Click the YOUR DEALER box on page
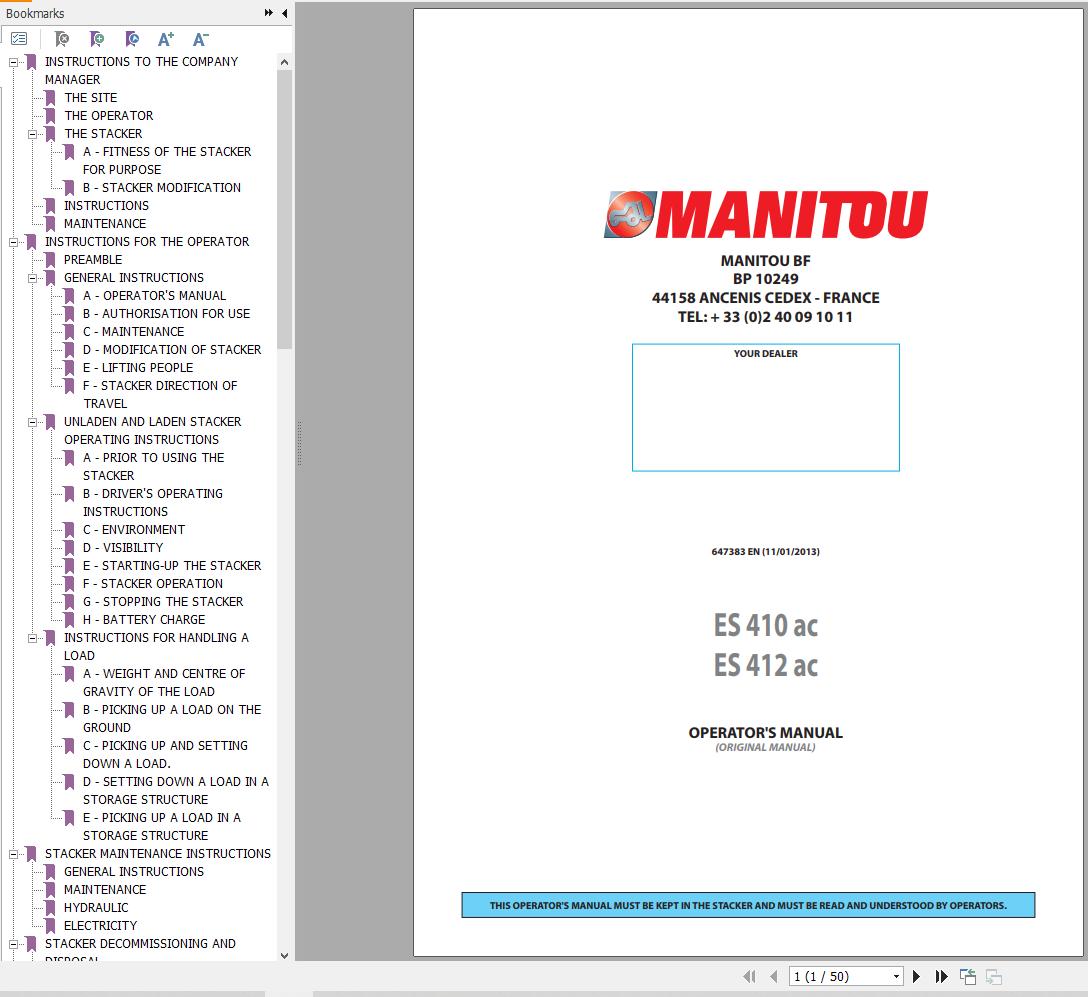Screen dimensions: 1088x997 tap(765, 407)
